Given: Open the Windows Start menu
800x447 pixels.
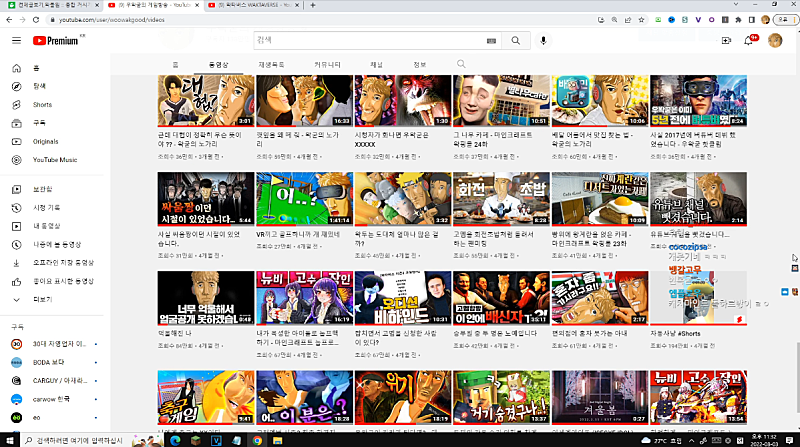Looking at the screenshot, I should coord(9,440).
